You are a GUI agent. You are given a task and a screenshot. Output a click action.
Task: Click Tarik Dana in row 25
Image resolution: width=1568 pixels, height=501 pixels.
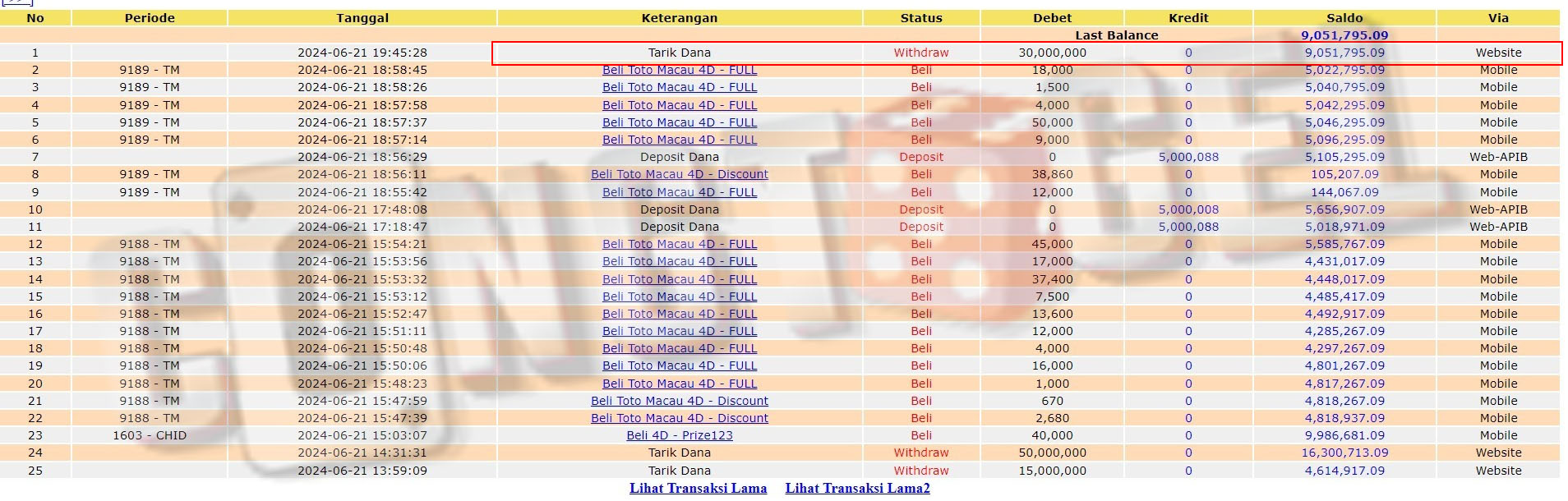coord(679,471)
